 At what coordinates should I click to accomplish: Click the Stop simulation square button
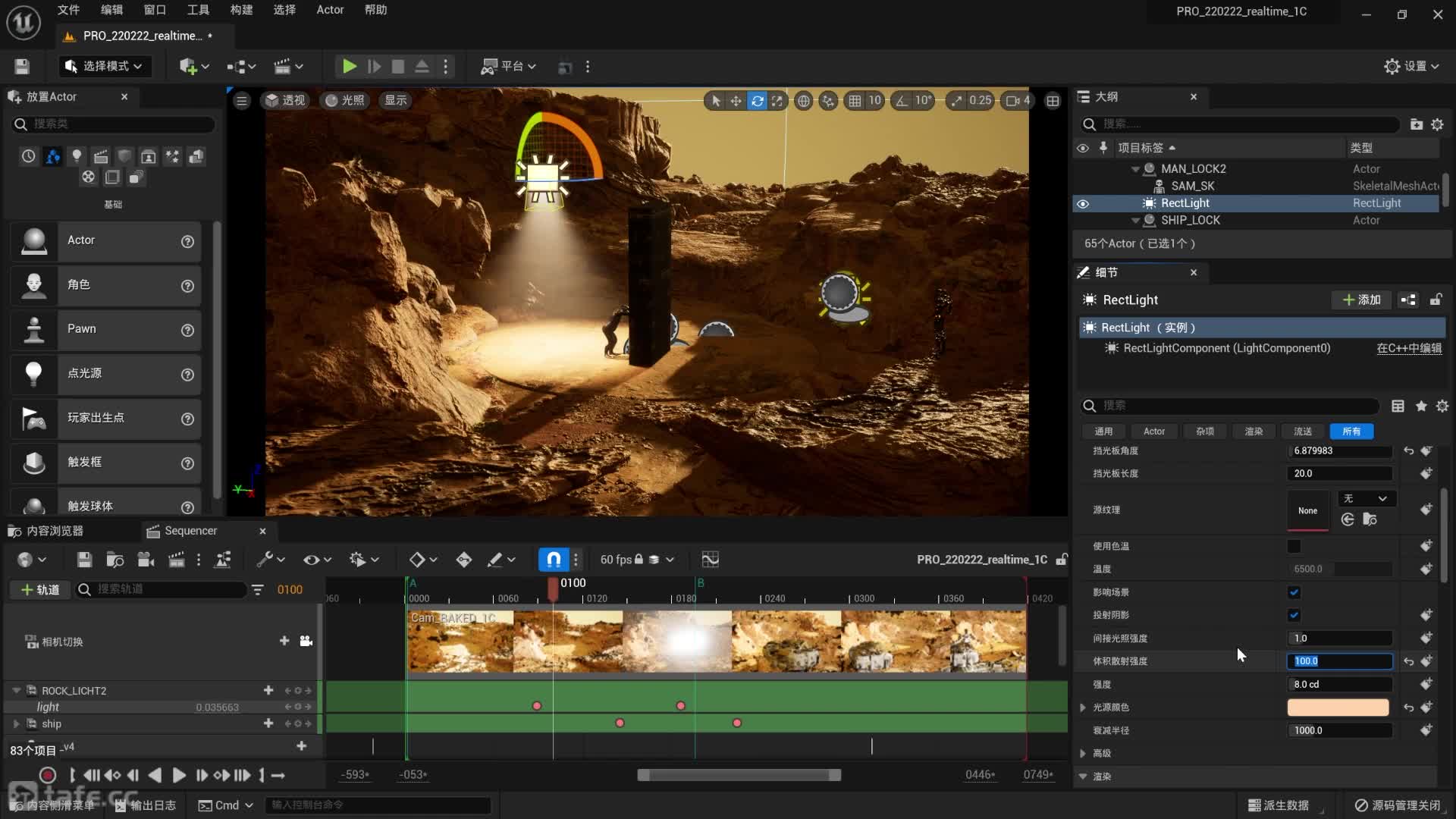397,67
